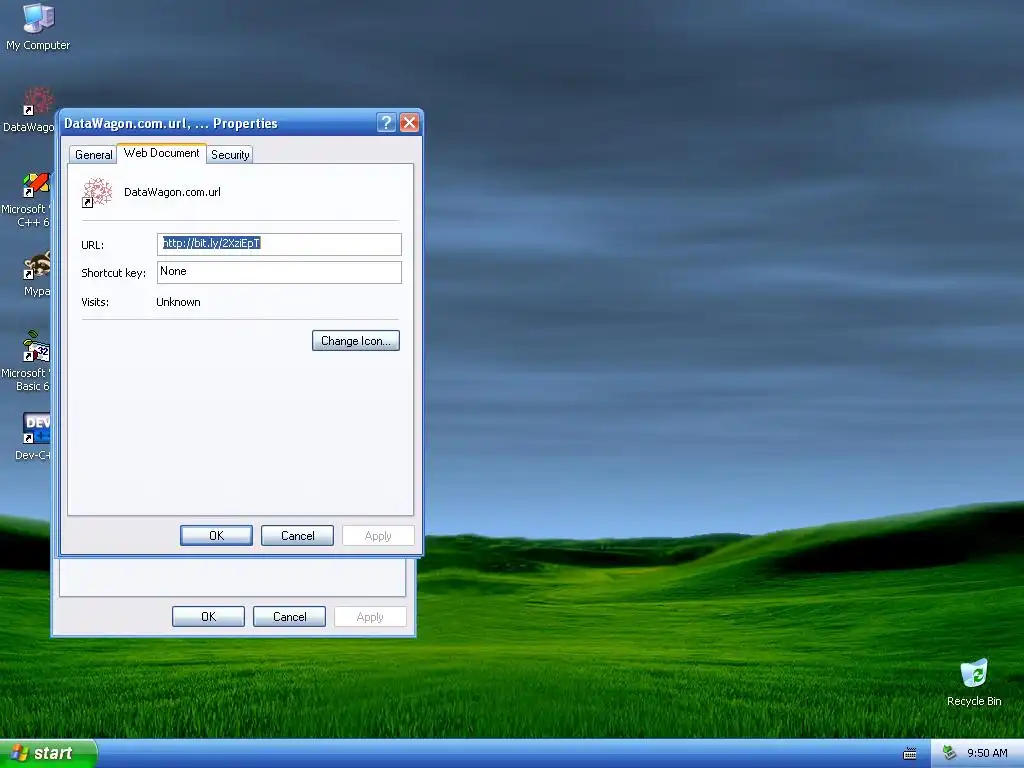Select the Web Document tab
Viewport: 1024px width, 768px height.
coord(161,153)
